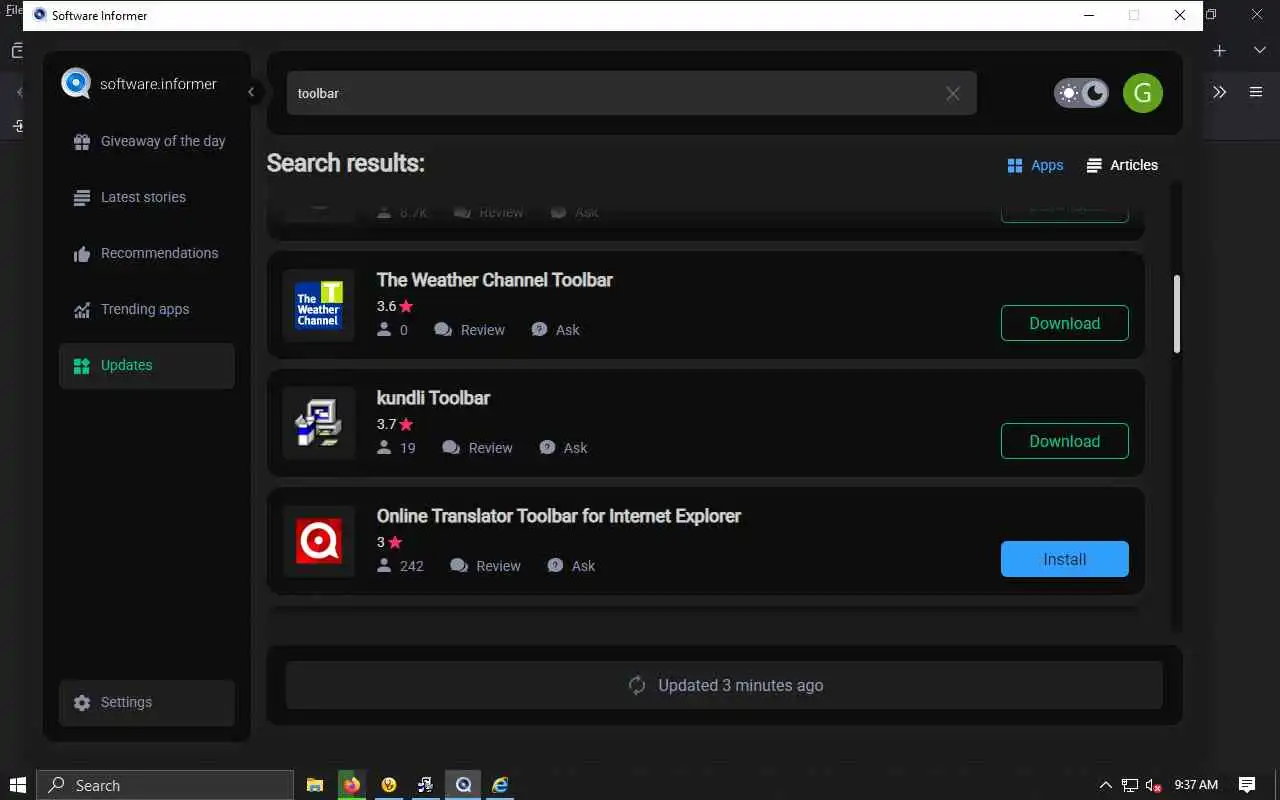Viewport: 1280px width, 800px height.
Task: Click the 3.7 star rating
Action: pos(395,424)
